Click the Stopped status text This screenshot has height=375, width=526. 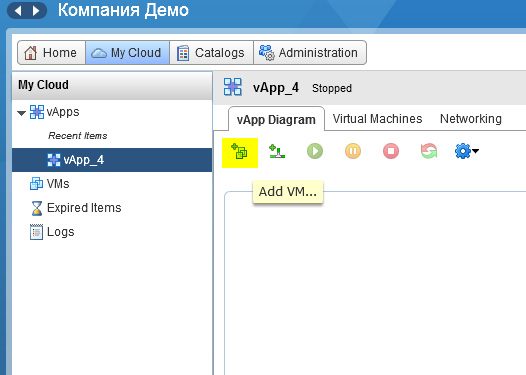coord(332,88)
